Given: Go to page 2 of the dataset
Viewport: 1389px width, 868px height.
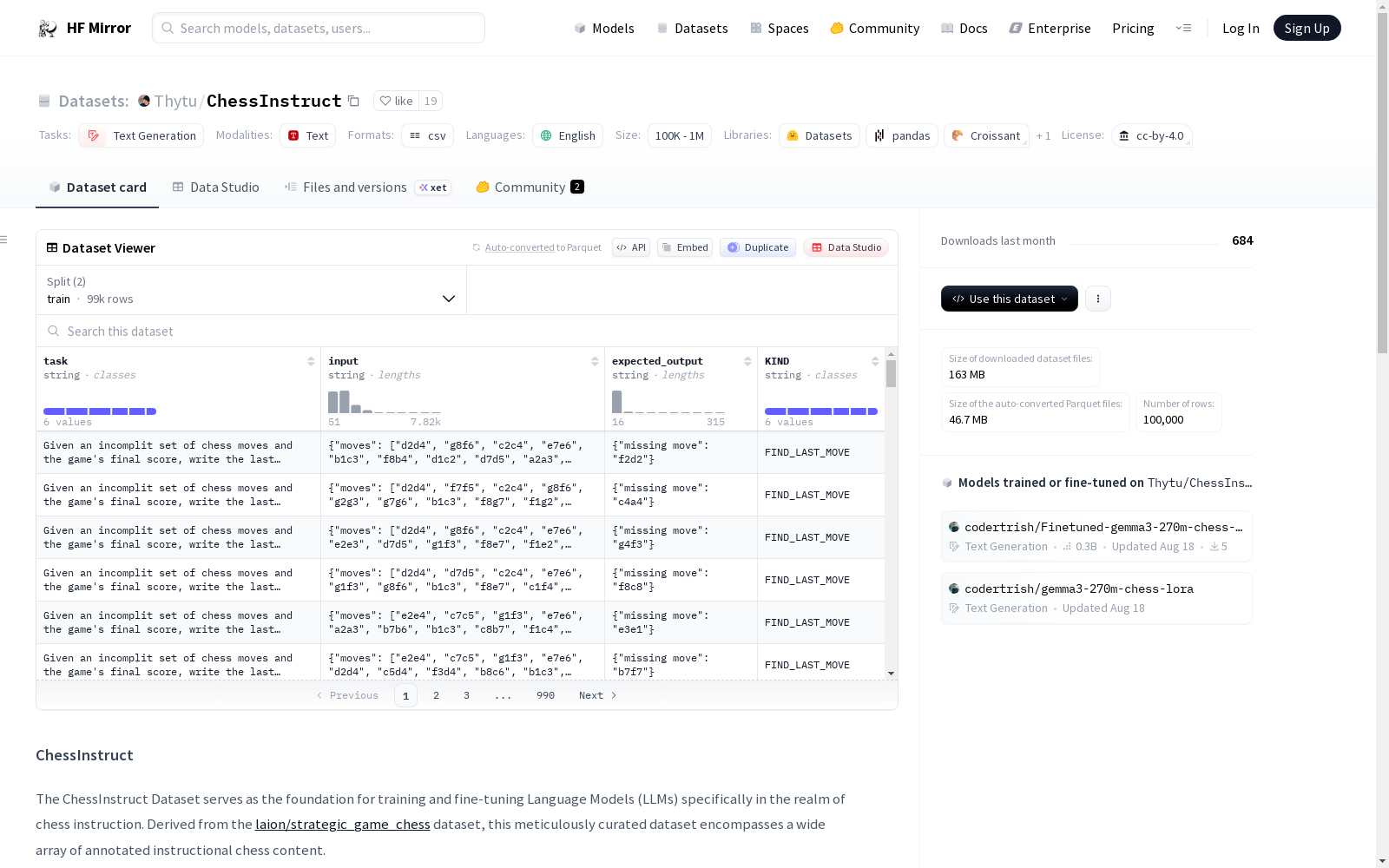Looking at the screenshot, I should coord(436,695).
